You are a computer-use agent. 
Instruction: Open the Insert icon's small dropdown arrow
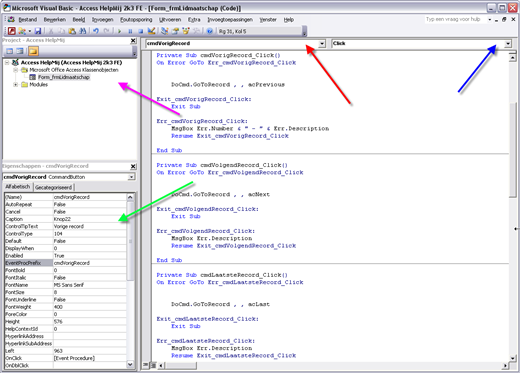[x=30, y=31]
